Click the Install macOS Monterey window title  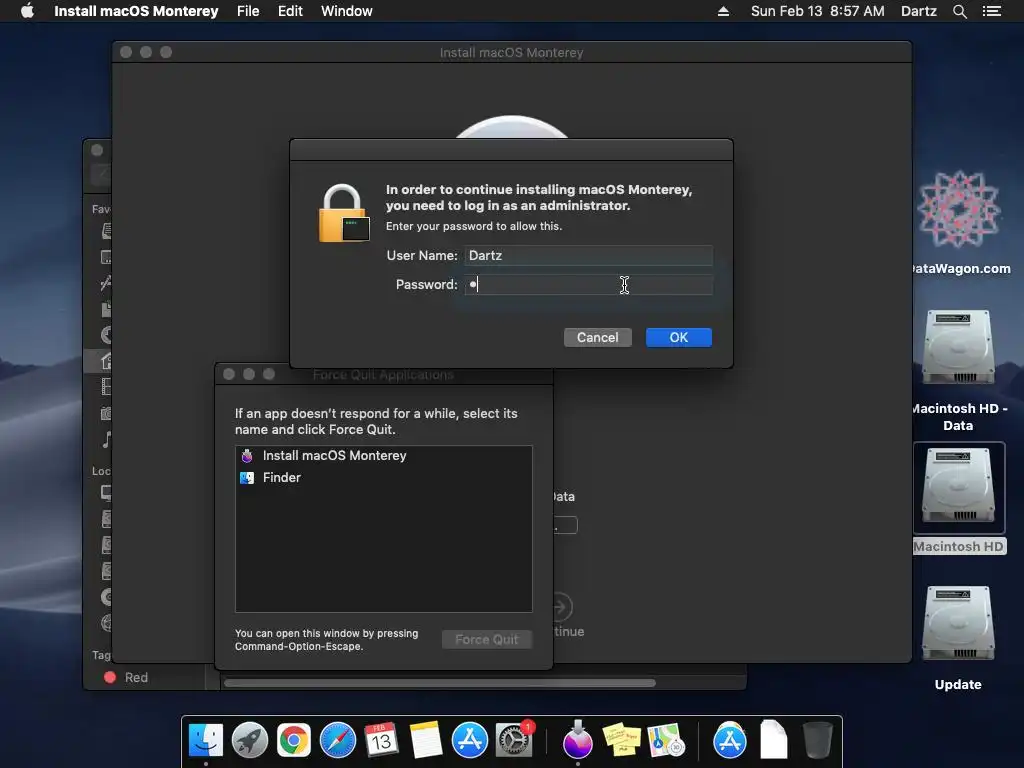(x=511, y=52)
